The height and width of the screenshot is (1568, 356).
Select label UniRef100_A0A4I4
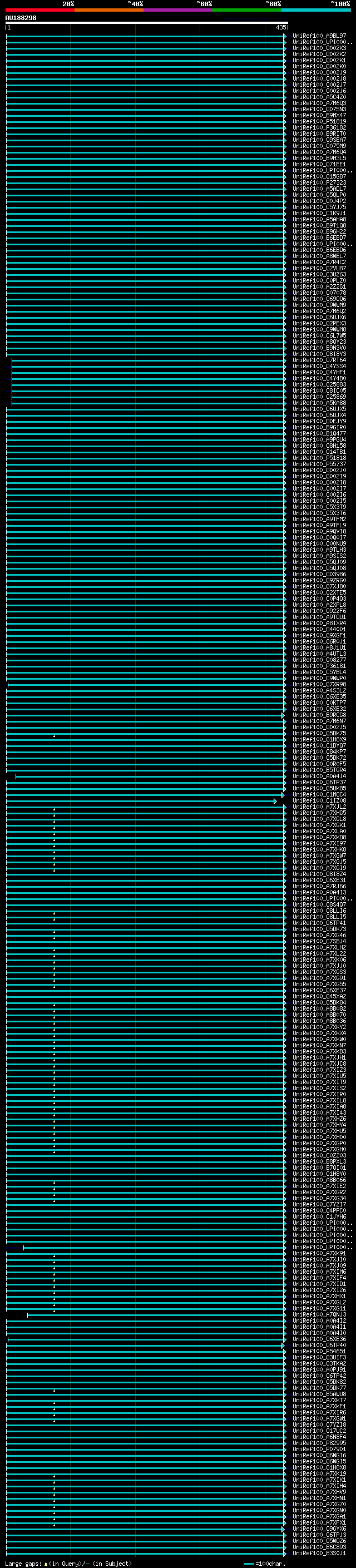pos(319,776)
